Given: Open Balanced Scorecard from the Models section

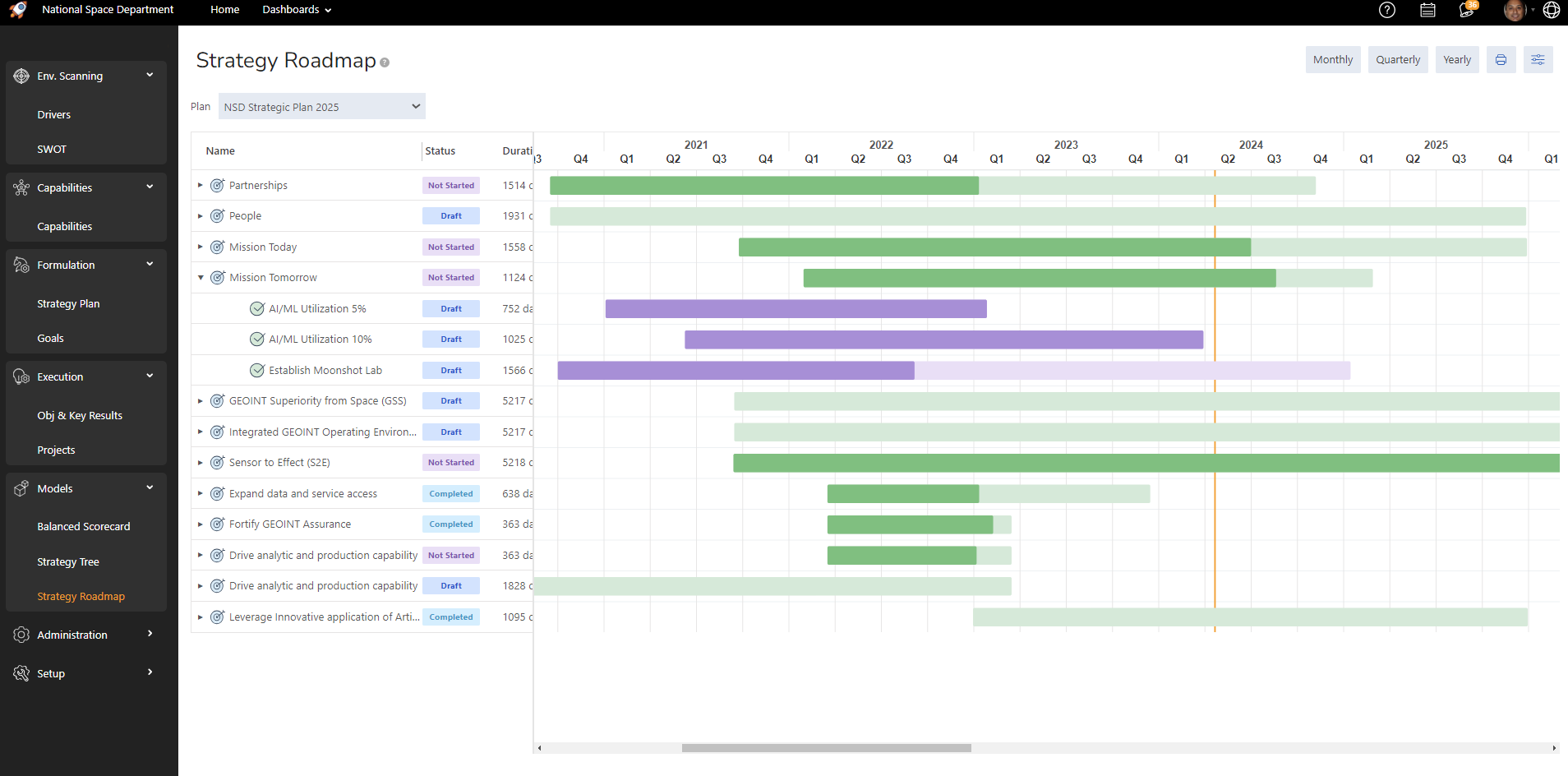Looking at the screenshot, I should tap(83, 526).
